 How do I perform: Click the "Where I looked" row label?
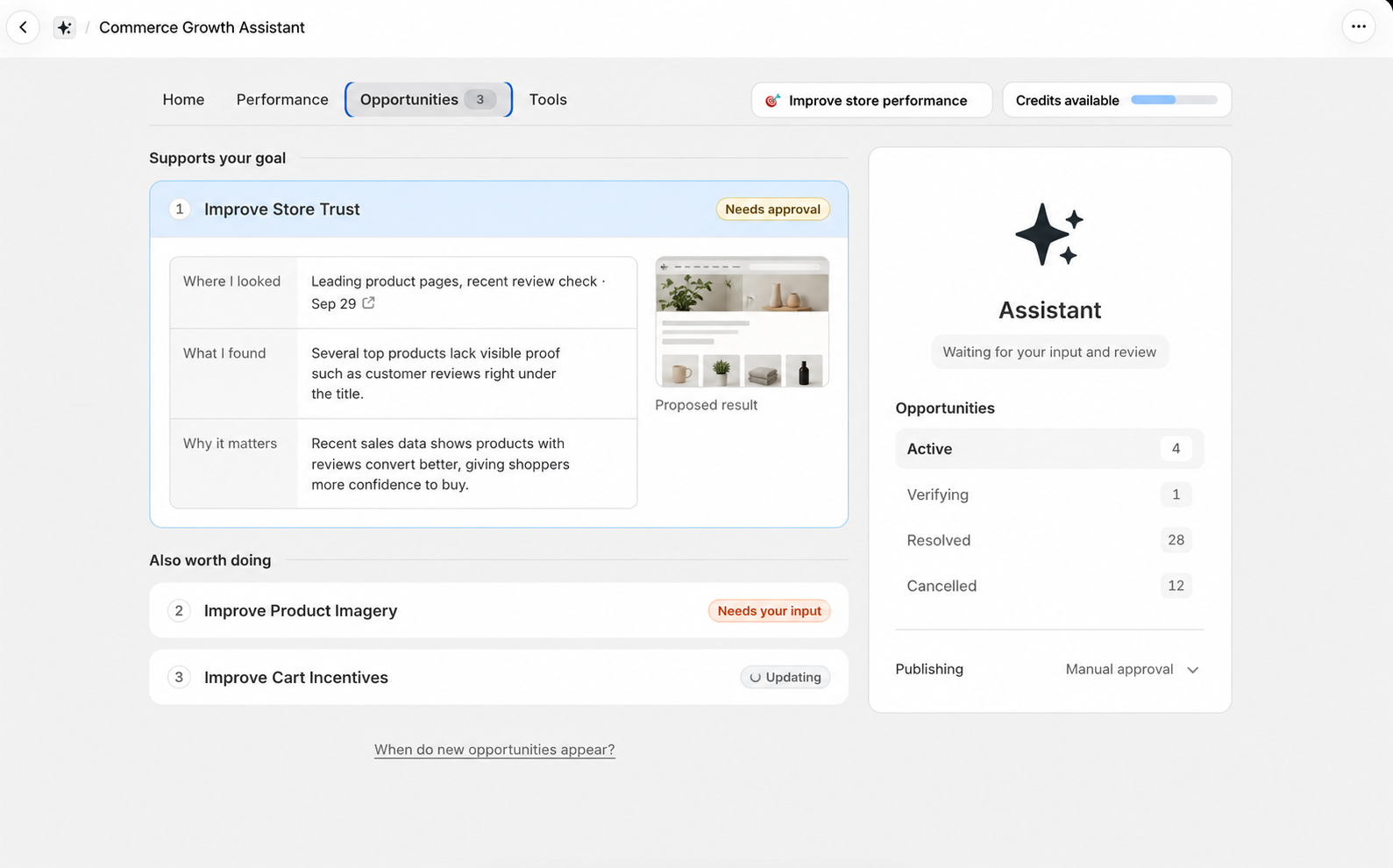(x=232, y=281)
